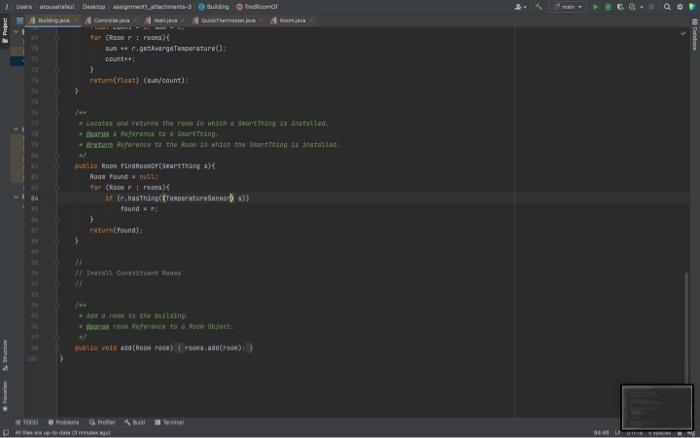Switch to the QuickThermostat.java tab
The height and width of the screenshot is (438, 700).
point(228,21)
